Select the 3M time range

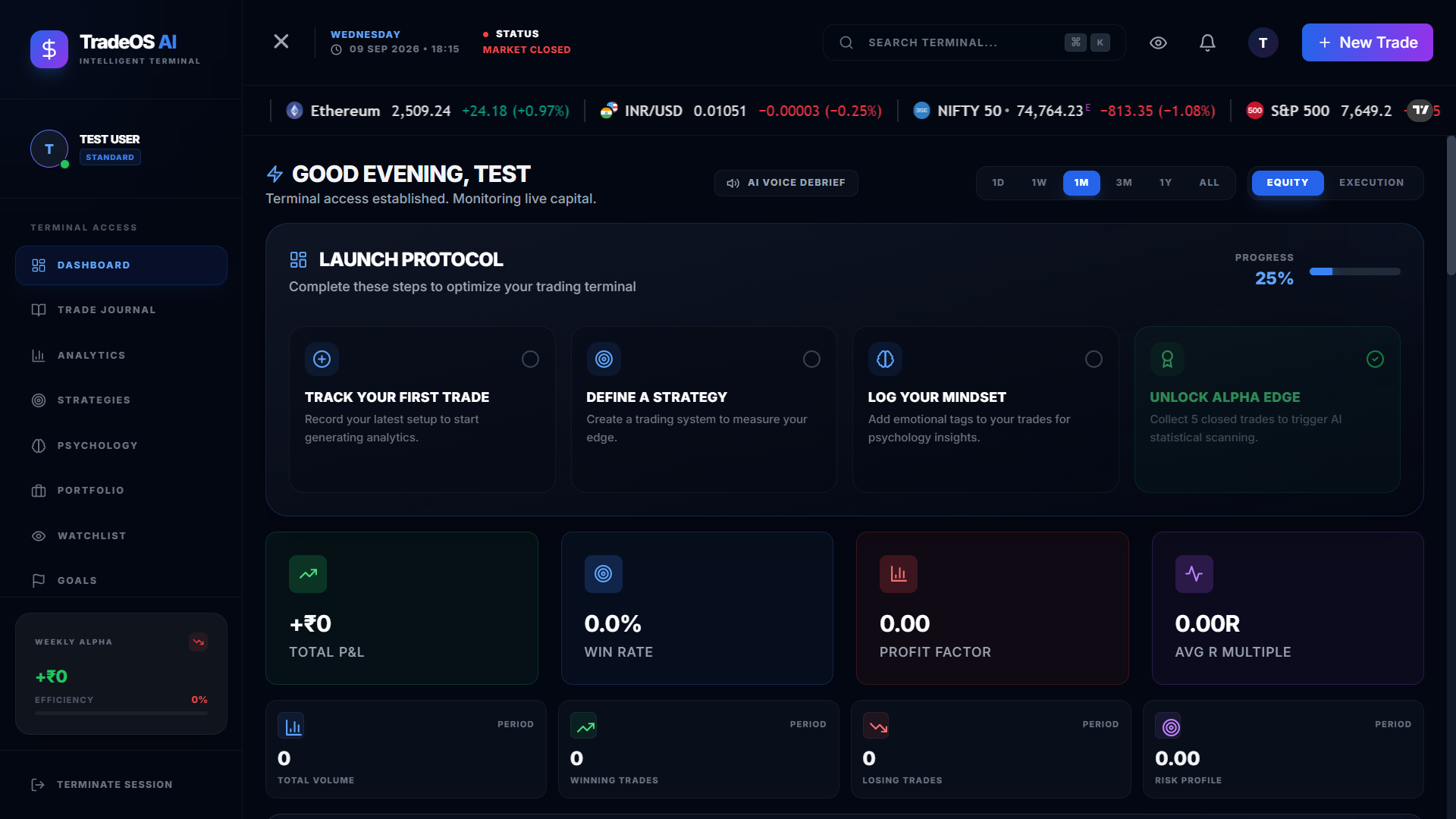pos(1124,183)
